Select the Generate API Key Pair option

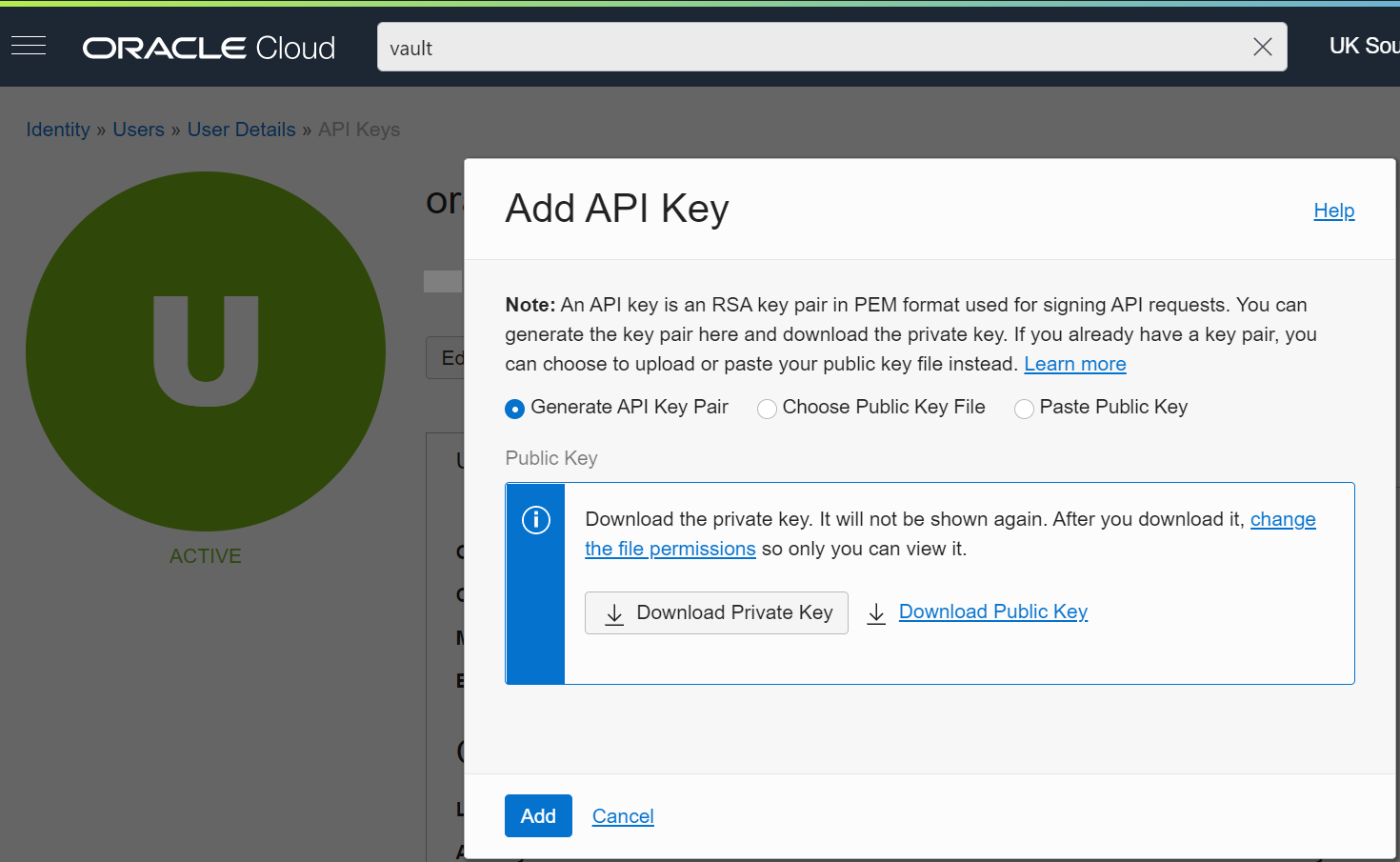coord(514,408)
